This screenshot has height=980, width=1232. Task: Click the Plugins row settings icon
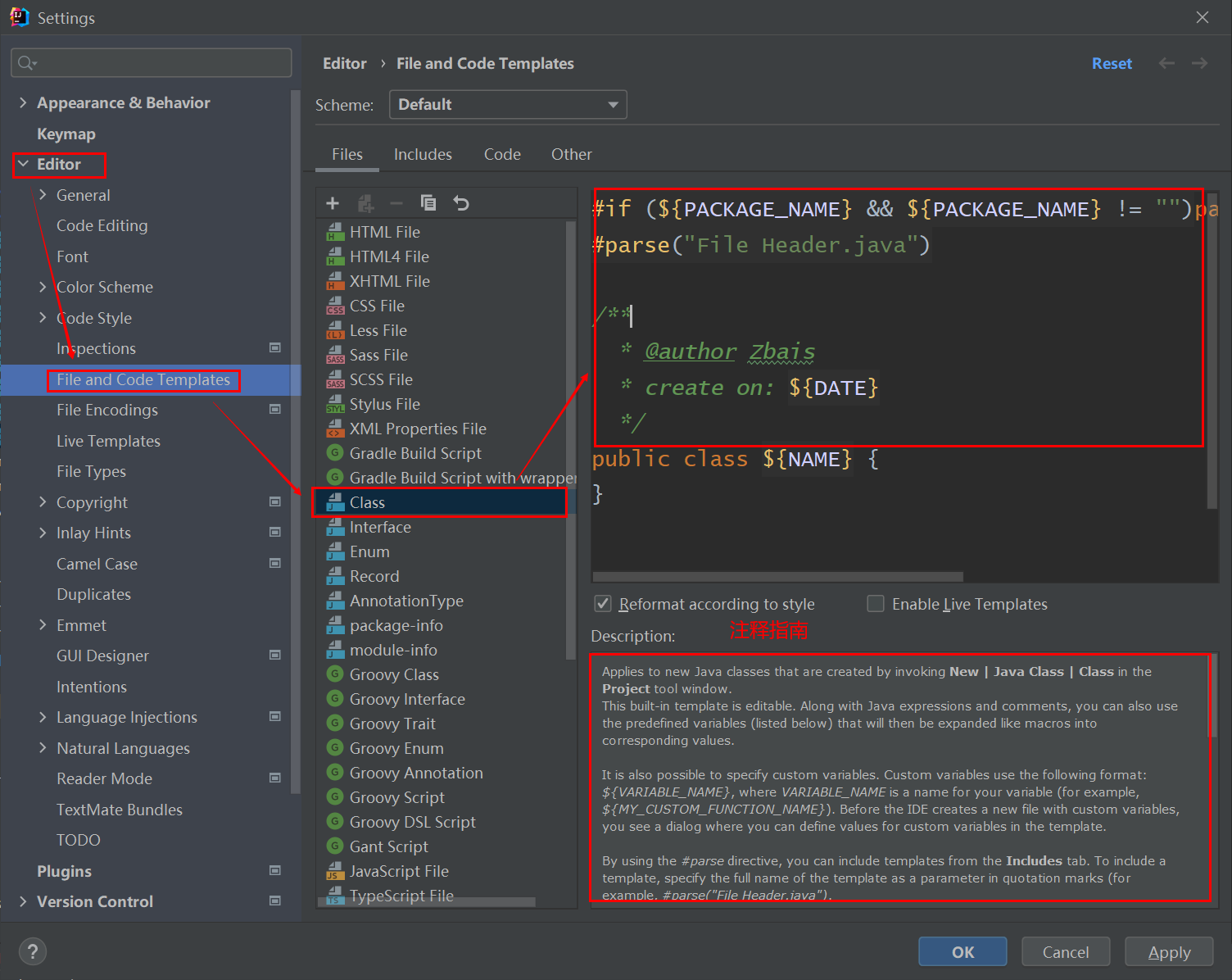pyautogui.click(x=275, y=870)
